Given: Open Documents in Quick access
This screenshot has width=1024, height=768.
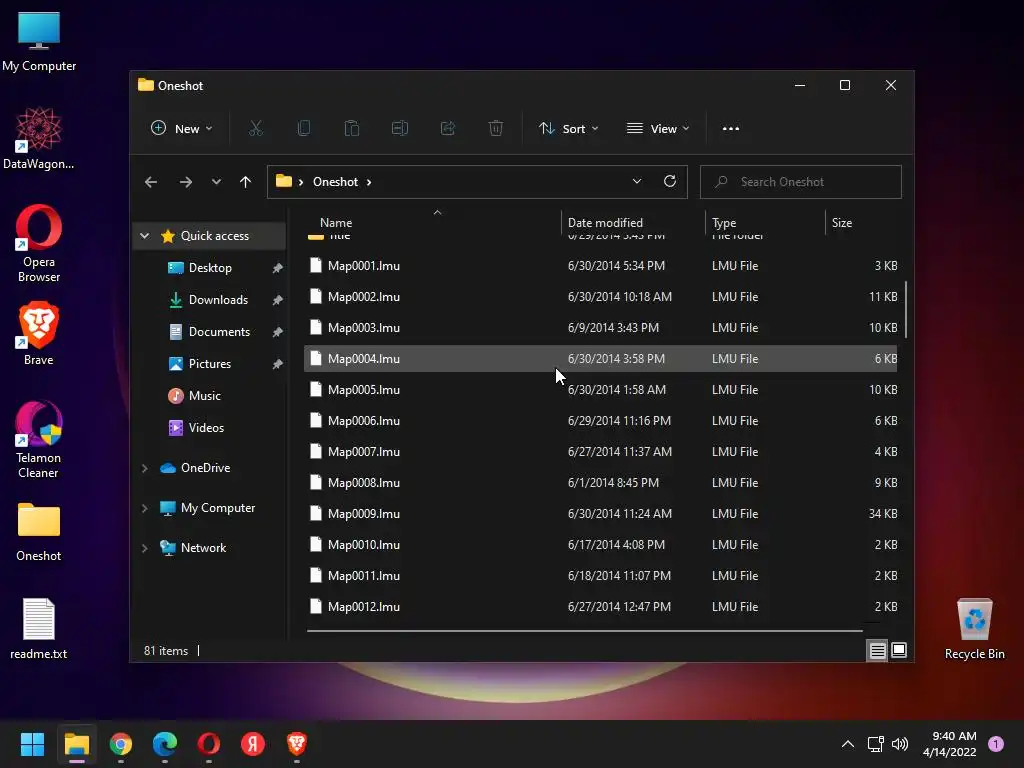Looking at the screenshot, I should [x=219, y=332].
